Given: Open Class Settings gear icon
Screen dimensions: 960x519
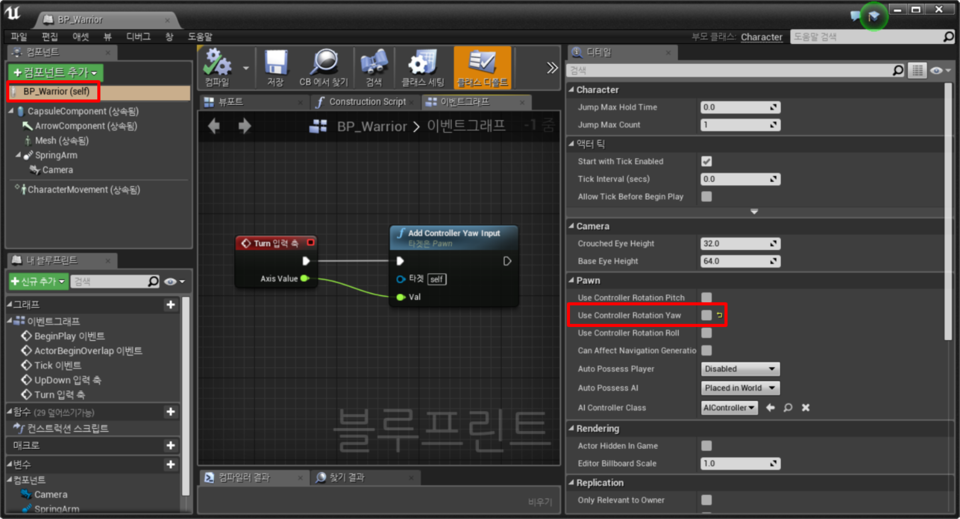Looking at the screenshot, I should (422, 62).
